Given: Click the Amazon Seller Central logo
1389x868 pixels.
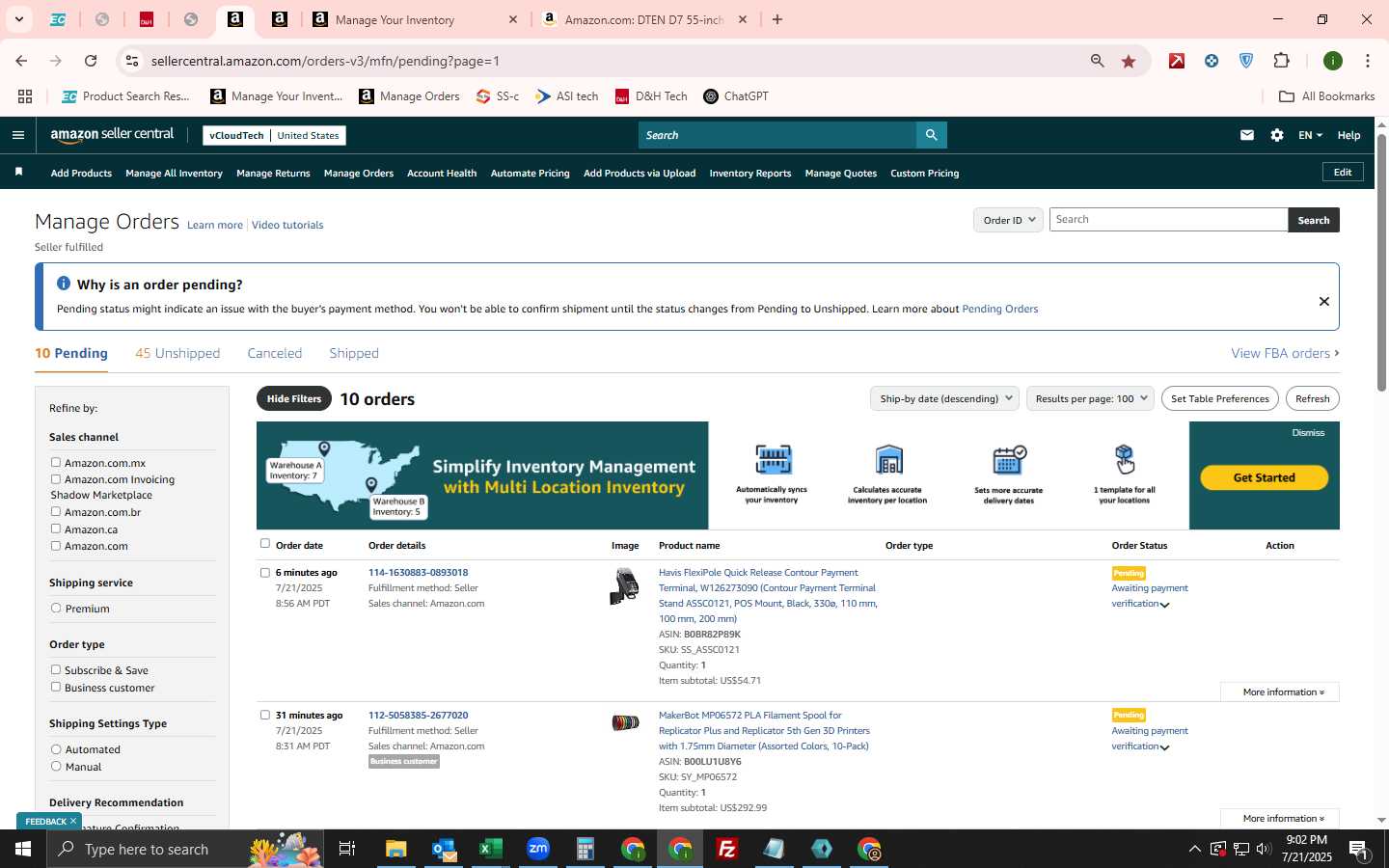Looking at the screenshot, I should tap(112, 135).
